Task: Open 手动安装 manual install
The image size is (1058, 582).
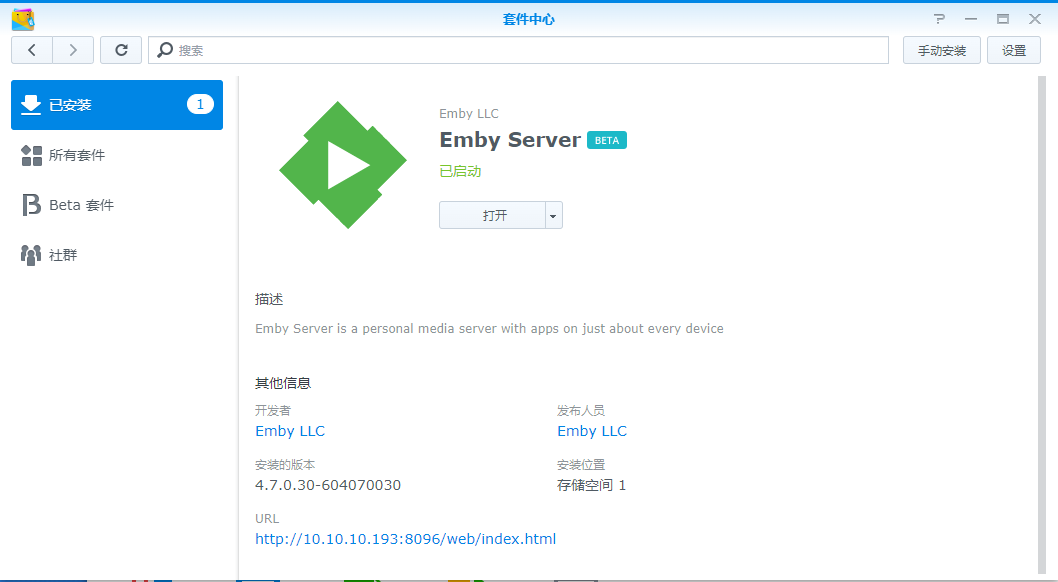Action: 942,50
